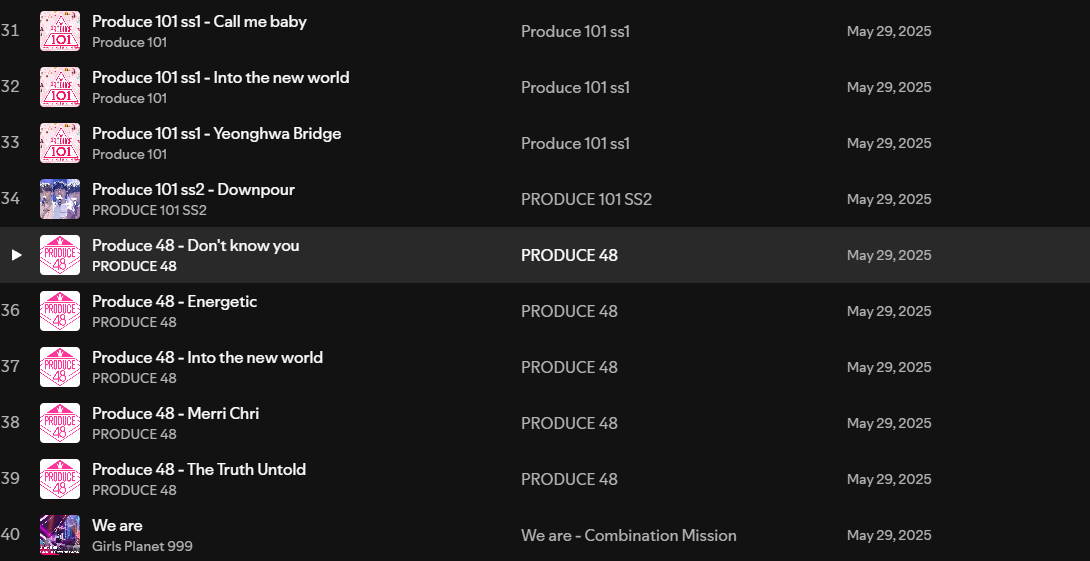Select Produce 101 ss1 - Yeonghwa Bridge title
The height and width of the screenshot is (561, 1090).
tap(216, 133)
